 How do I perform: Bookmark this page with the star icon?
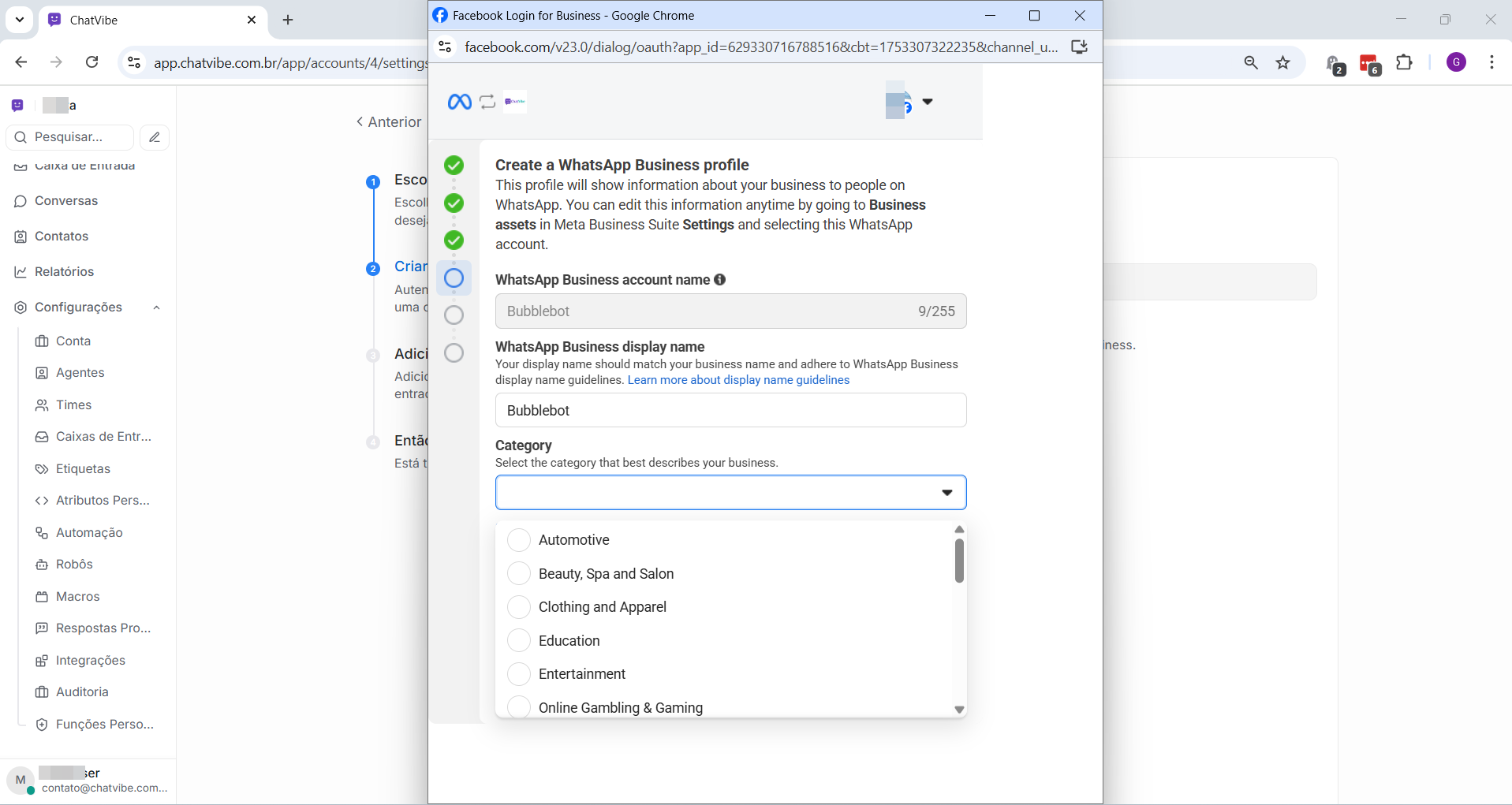(1283, 63)
